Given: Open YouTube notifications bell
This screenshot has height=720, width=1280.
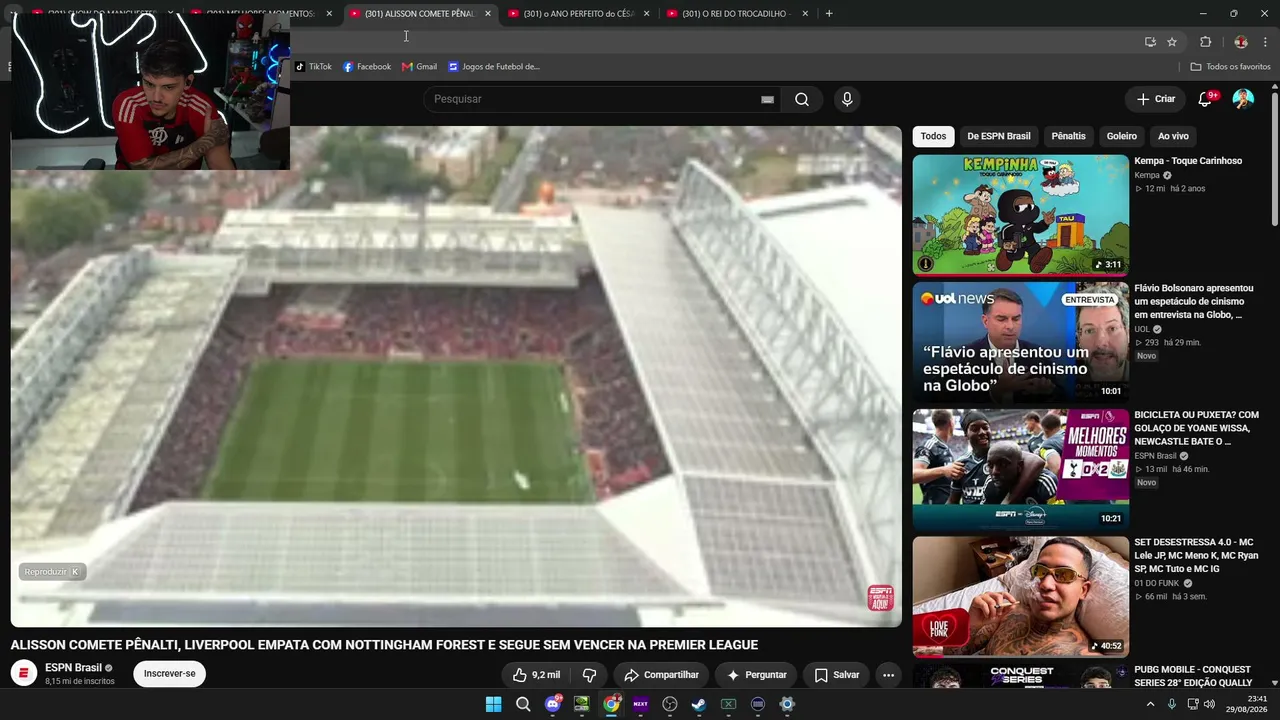Looking at the screenshot, I should 1206,99.
